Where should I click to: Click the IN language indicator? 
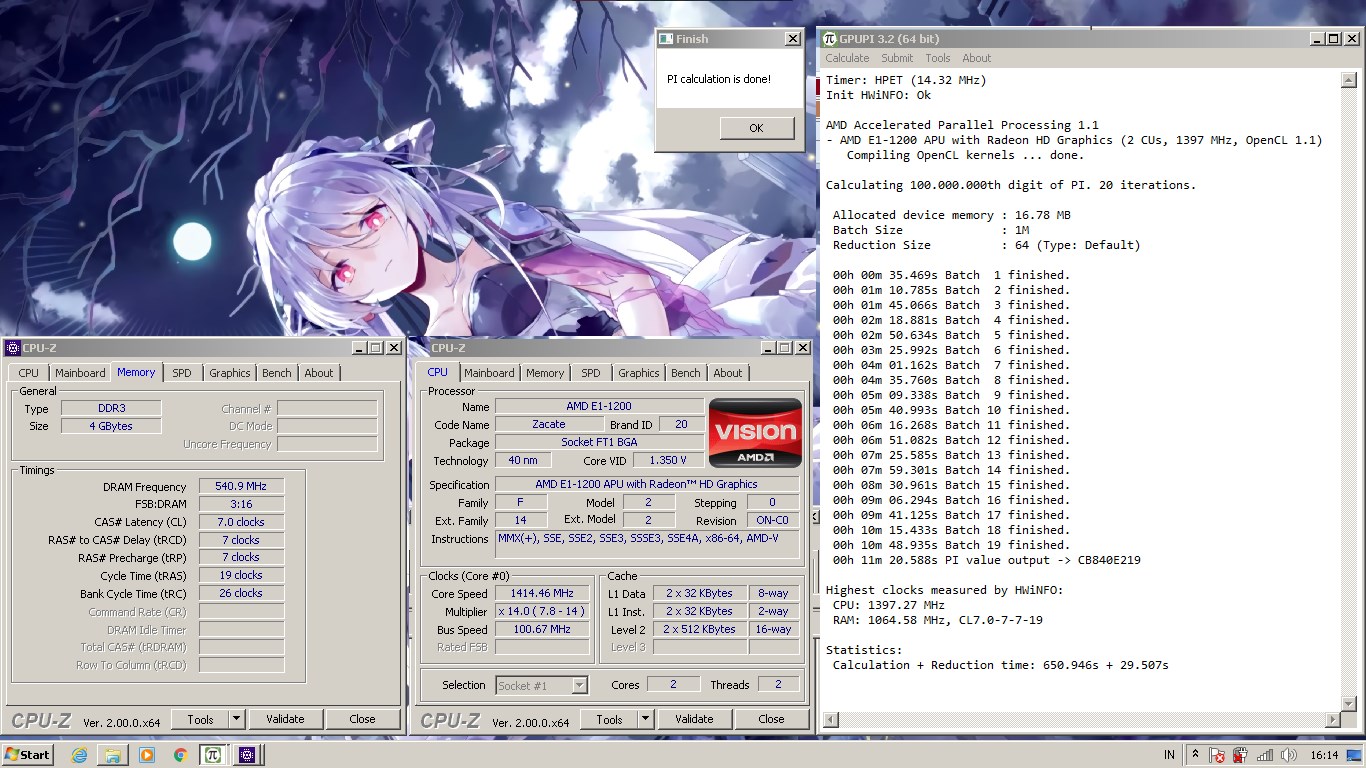1169,755
